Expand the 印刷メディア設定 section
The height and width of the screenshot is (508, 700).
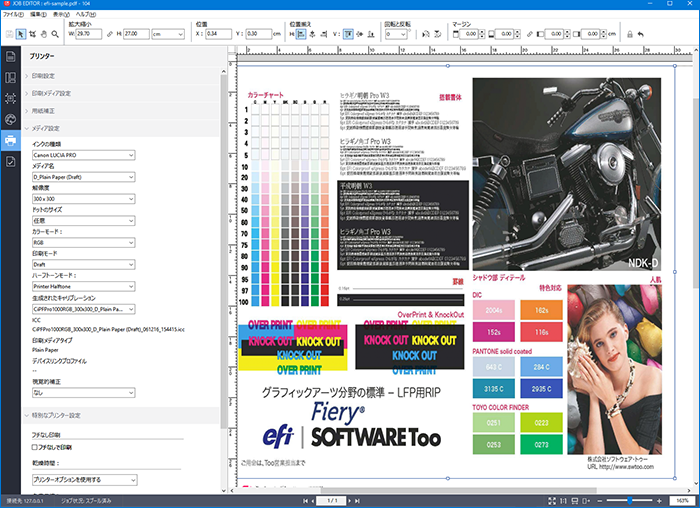(121, 93)
